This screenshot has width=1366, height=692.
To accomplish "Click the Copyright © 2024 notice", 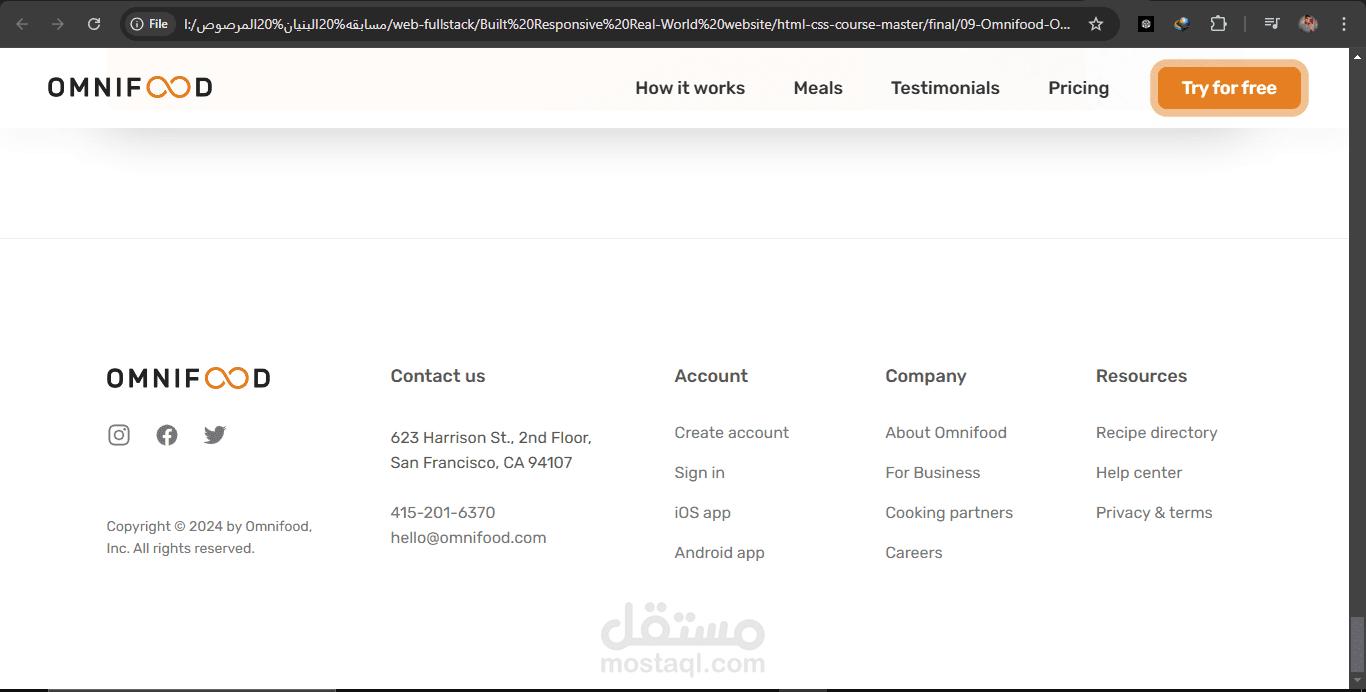I will click(x=209, y=537).
